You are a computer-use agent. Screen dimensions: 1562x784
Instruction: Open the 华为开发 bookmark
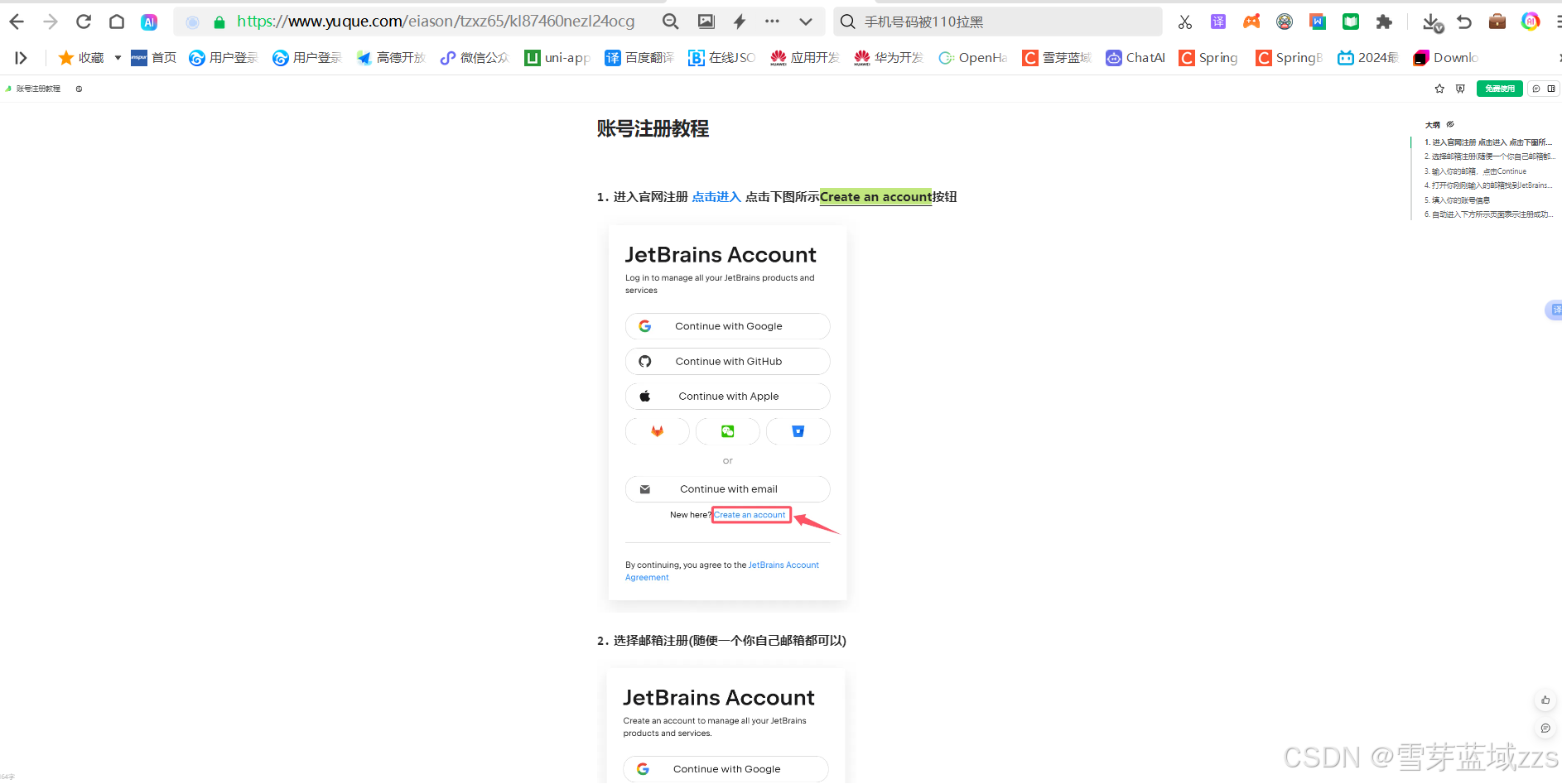pos(889,57)
